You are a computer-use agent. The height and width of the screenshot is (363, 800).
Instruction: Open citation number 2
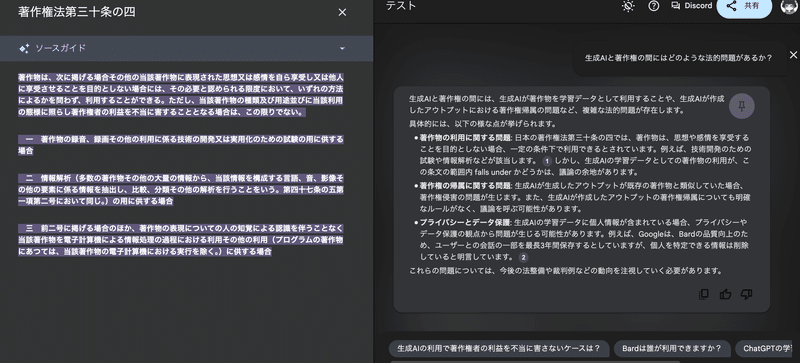[x=523, y=258]
